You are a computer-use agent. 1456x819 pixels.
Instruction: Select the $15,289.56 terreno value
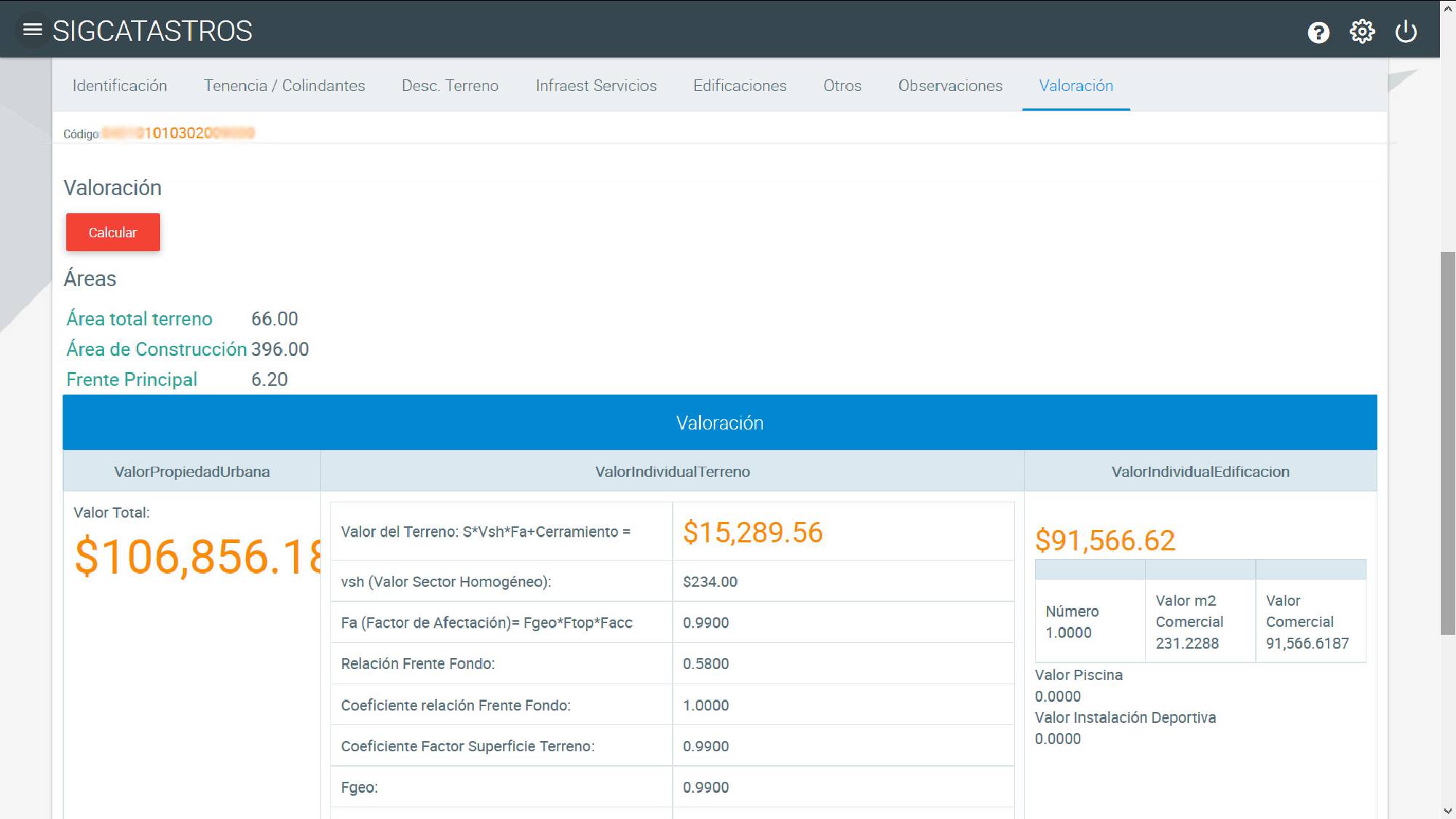point(753,532)
